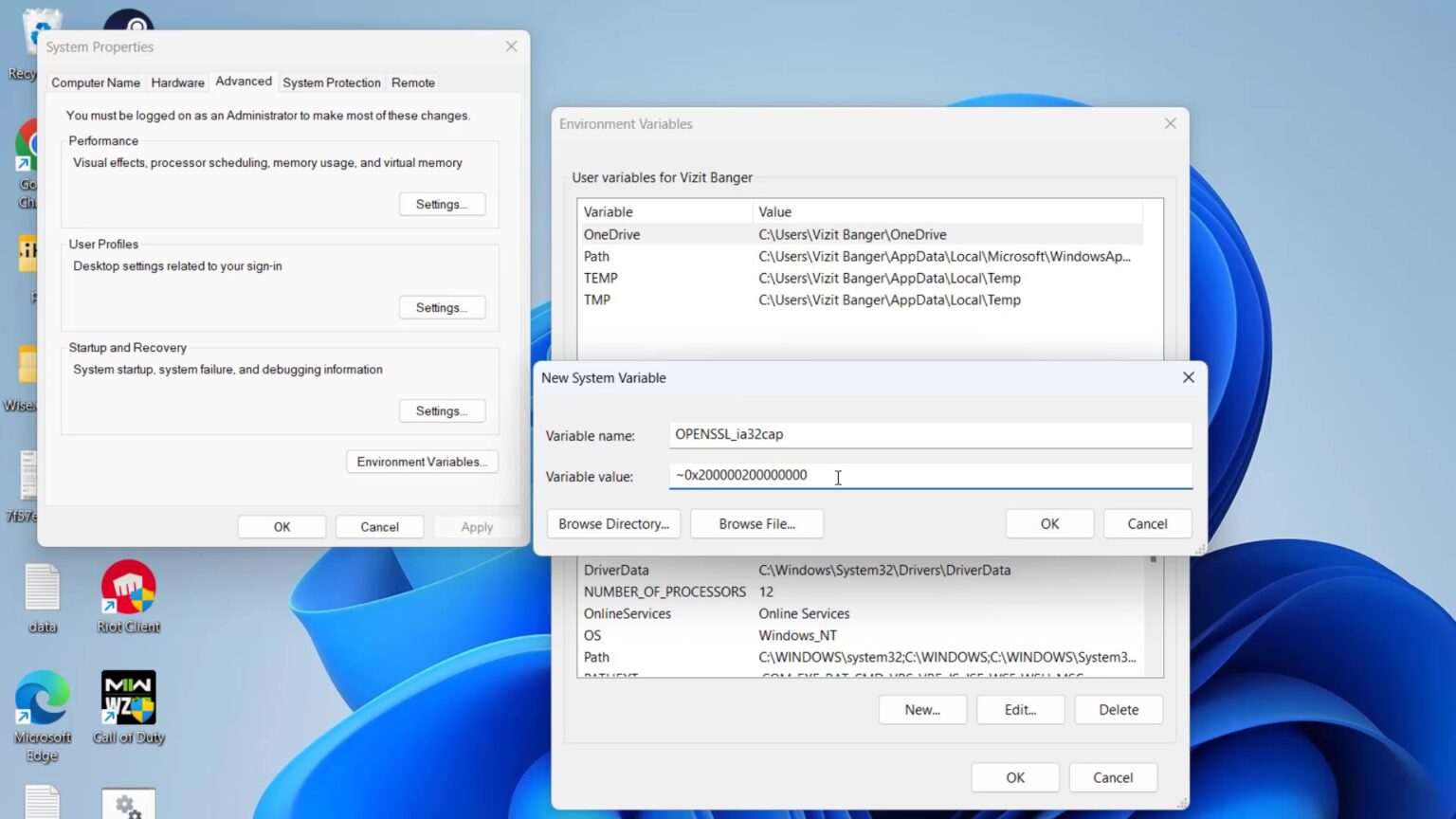Click into the Variable name field
The width and height of the screenshot is (1456, 819).
point(929,435)
